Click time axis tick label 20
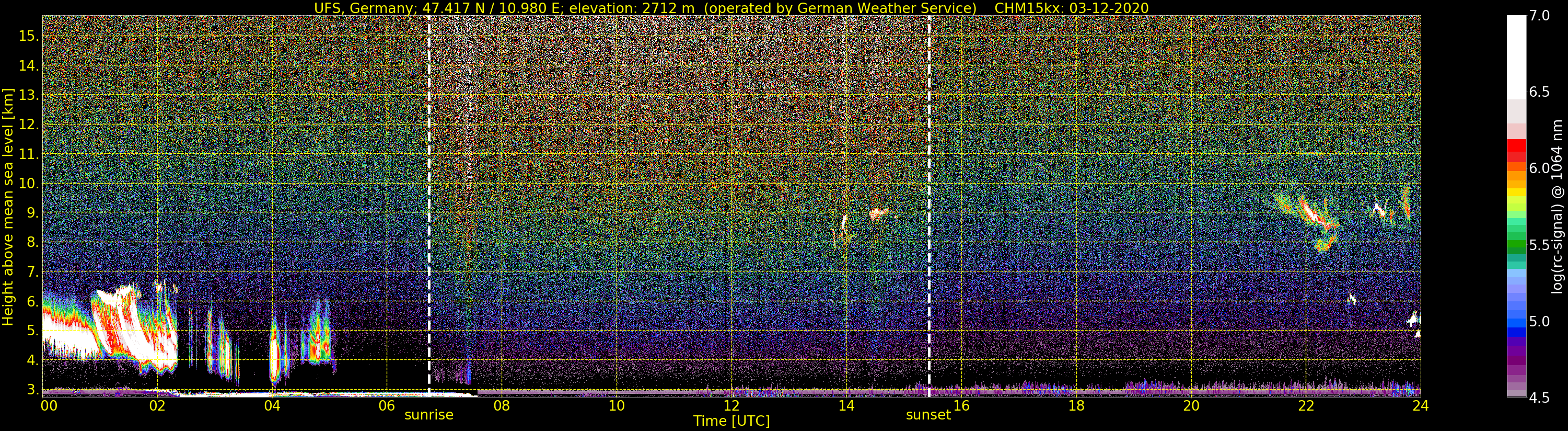 (x=1191, y=405)
